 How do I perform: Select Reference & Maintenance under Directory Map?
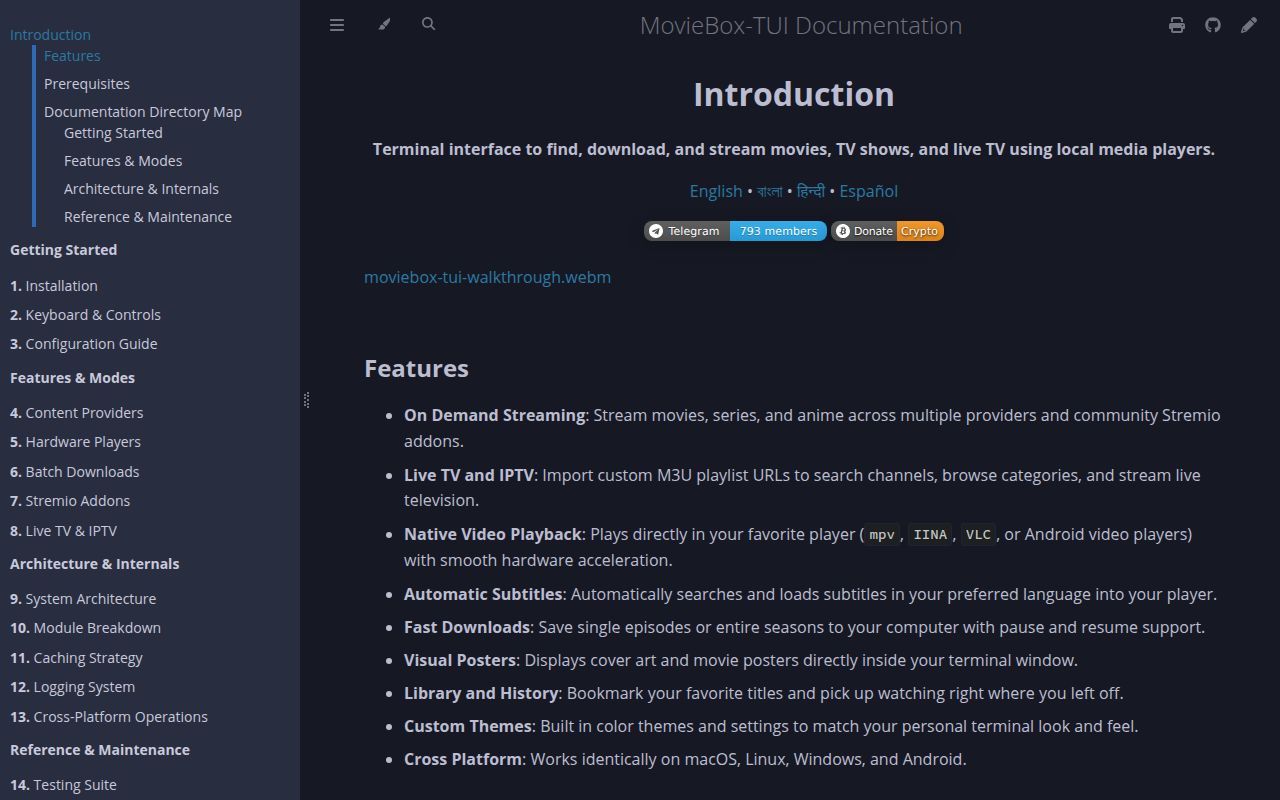[x=148, y=217]
